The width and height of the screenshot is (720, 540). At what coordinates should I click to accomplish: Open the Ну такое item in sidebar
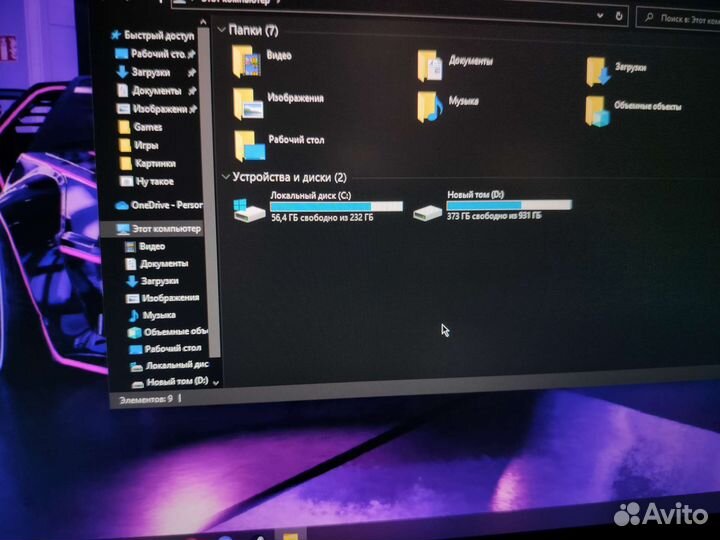[x=146, y=181]
